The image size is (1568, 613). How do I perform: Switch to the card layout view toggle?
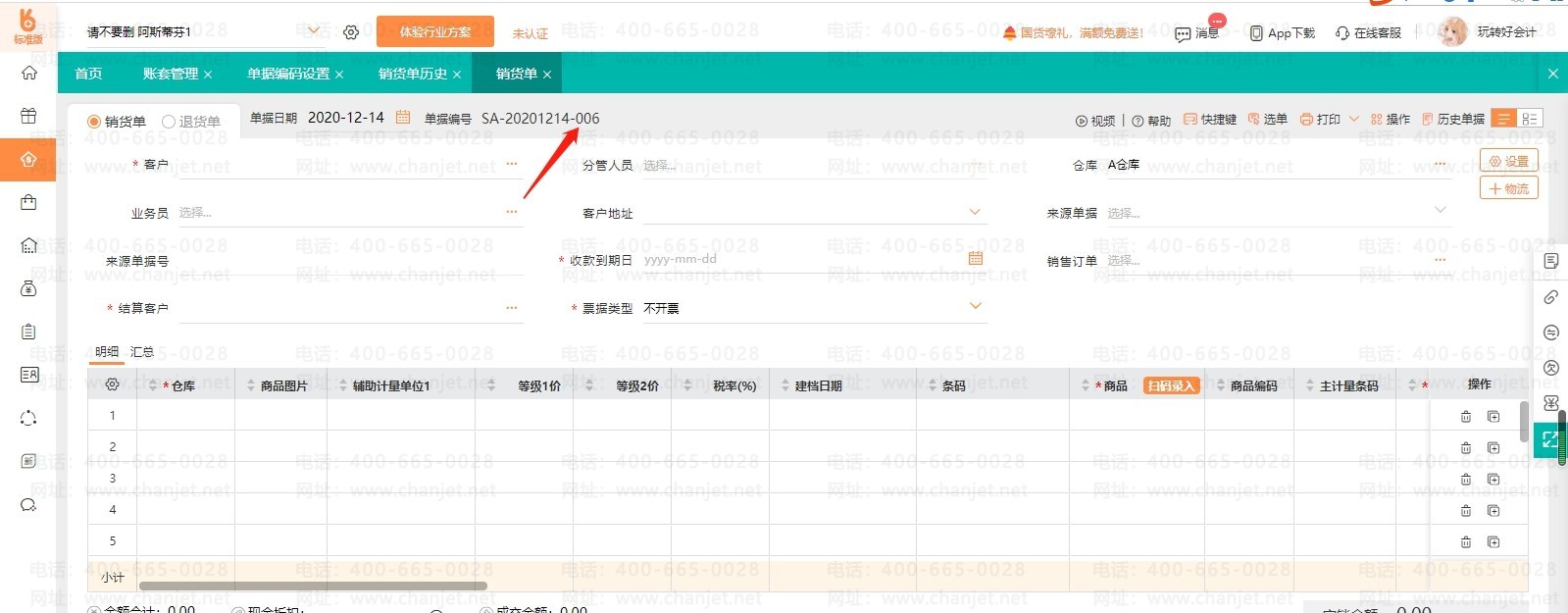pyautogui.click(x=1529, y=119)
